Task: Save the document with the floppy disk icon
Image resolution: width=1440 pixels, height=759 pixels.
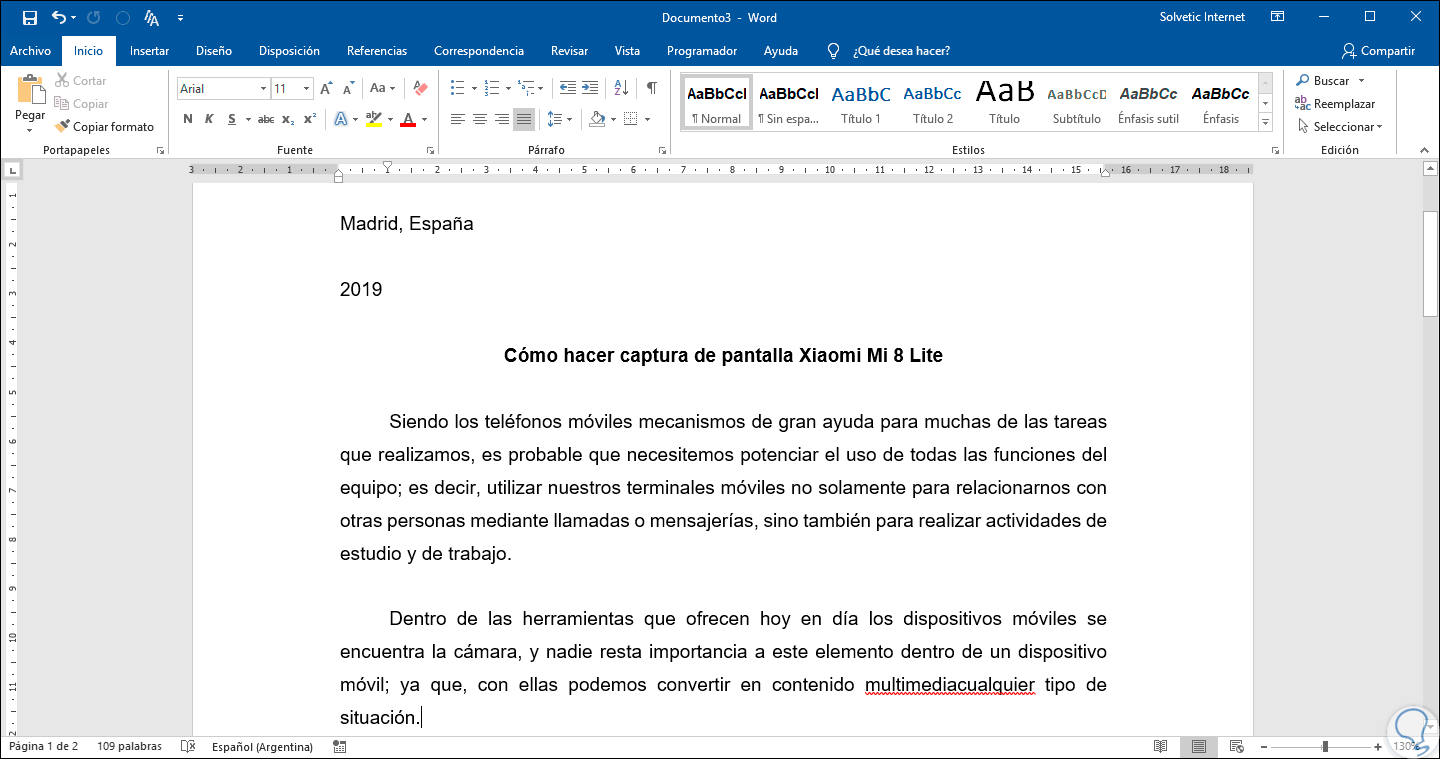Action: point(30,18)
